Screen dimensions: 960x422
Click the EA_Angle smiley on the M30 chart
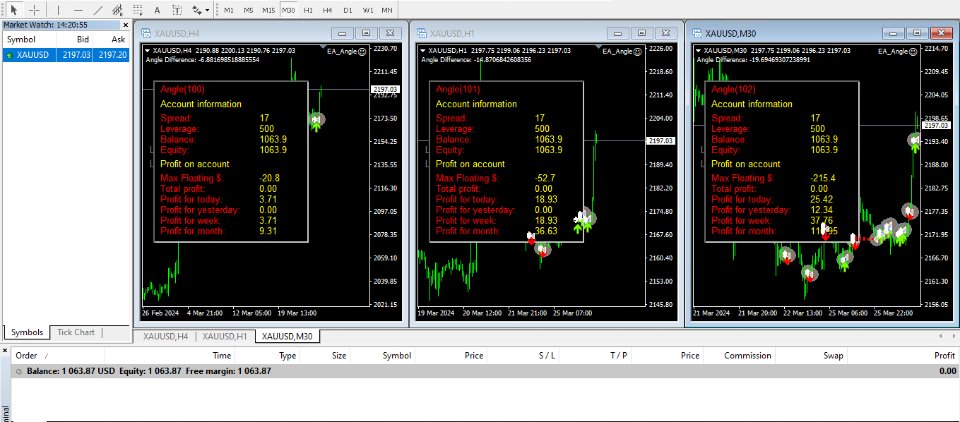[x=913, y=51]
